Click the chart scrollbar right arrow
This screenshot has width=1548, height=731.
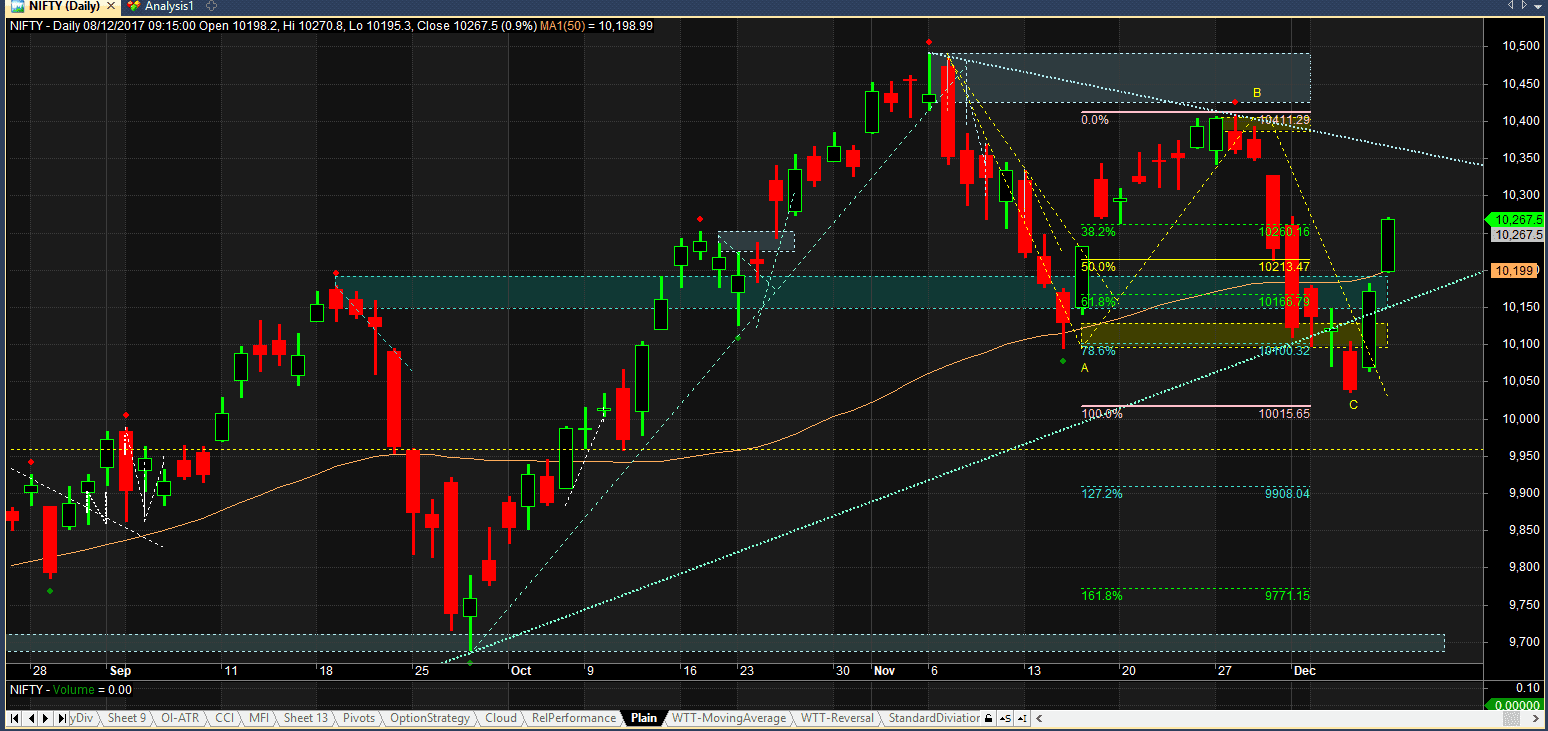click(1536, 718)
